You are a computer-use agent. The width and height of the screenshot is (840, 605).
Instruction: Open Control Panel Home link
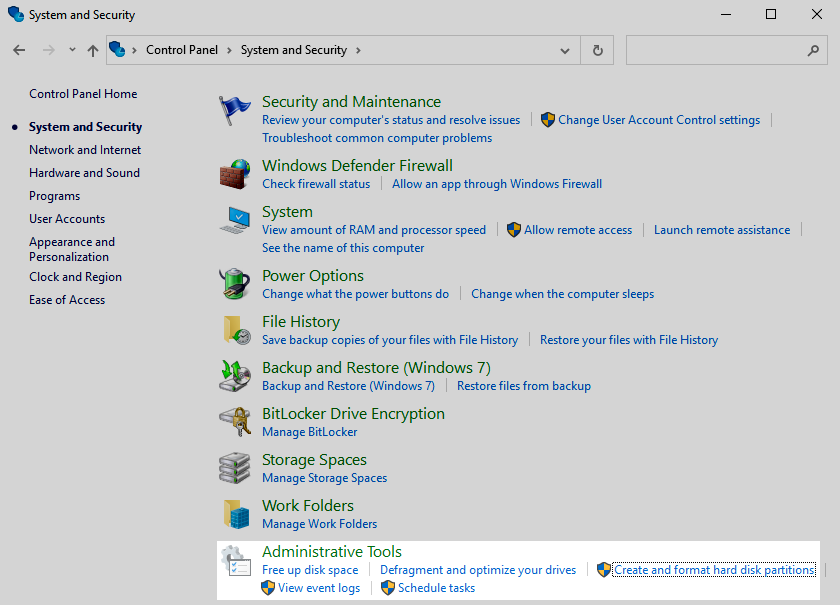pos(83,94)
